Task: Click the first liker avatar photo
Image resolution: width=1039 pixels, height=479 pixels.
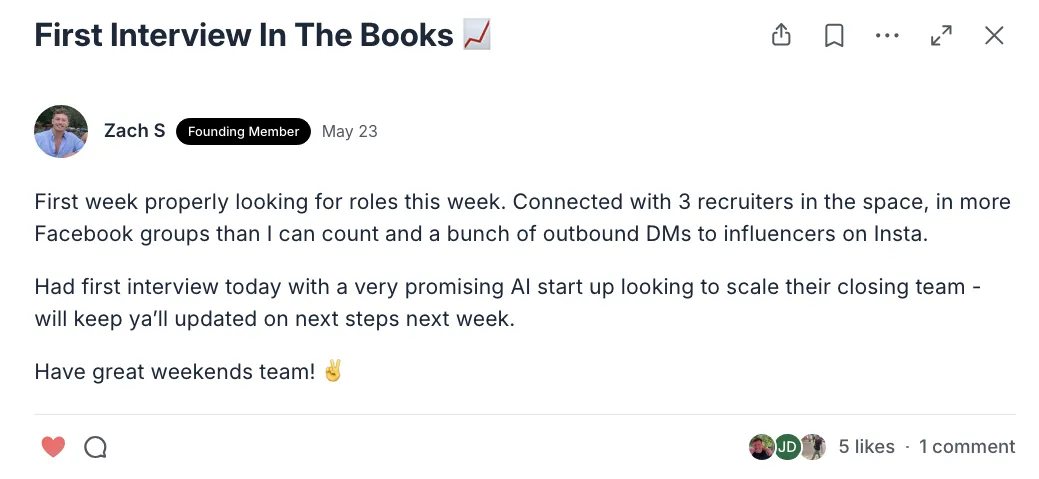Action: [761, 447]
